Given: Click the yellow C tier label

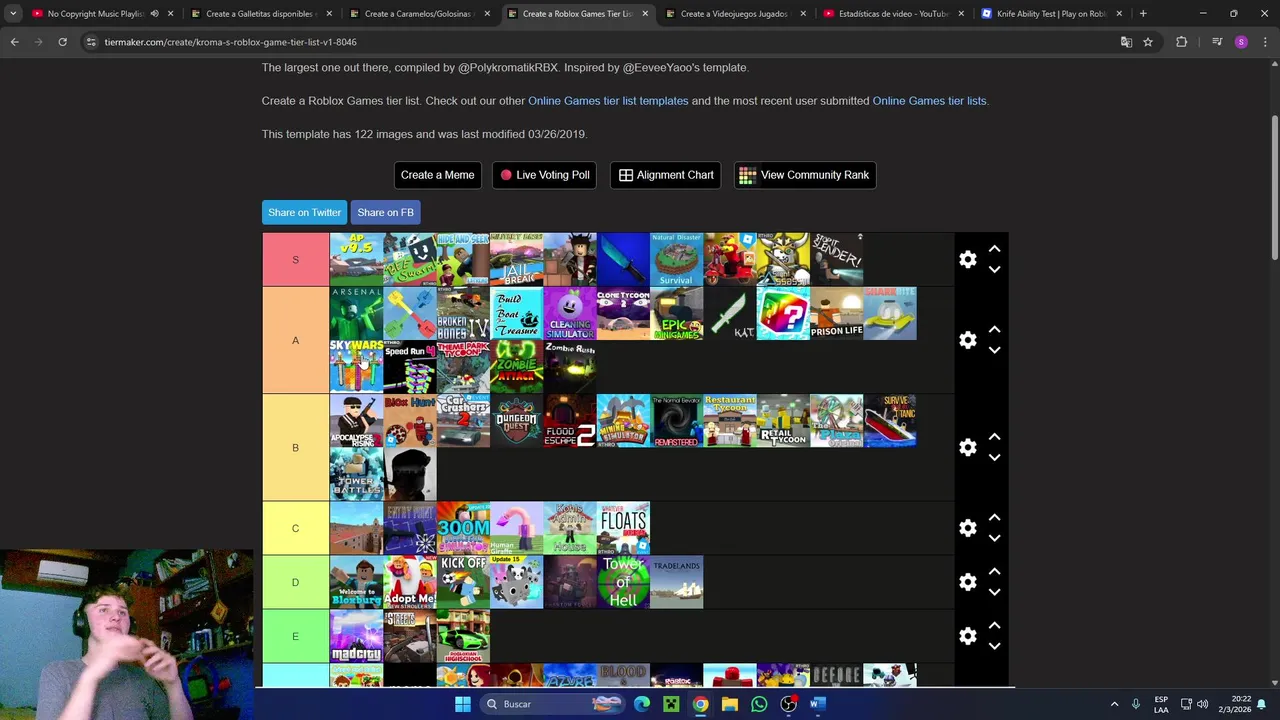Looking at the screenshot, I should (x=295, y=528).
